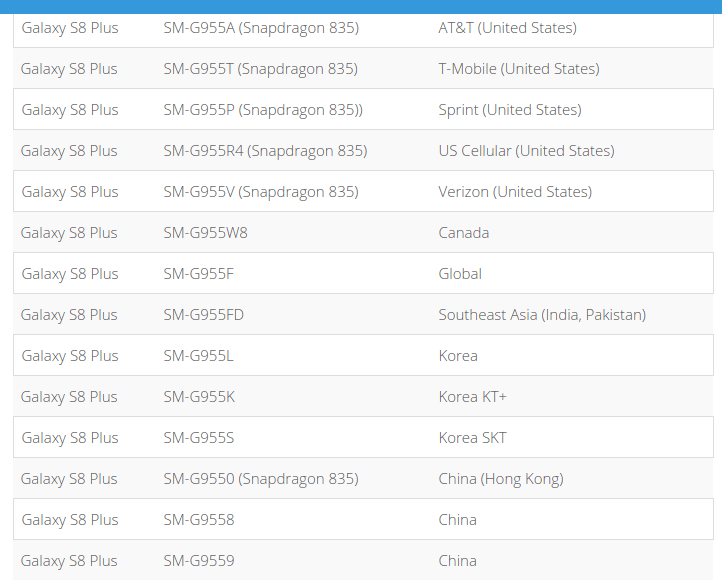Click the Korea region in SM-G955L row

(x=458, y=356)
